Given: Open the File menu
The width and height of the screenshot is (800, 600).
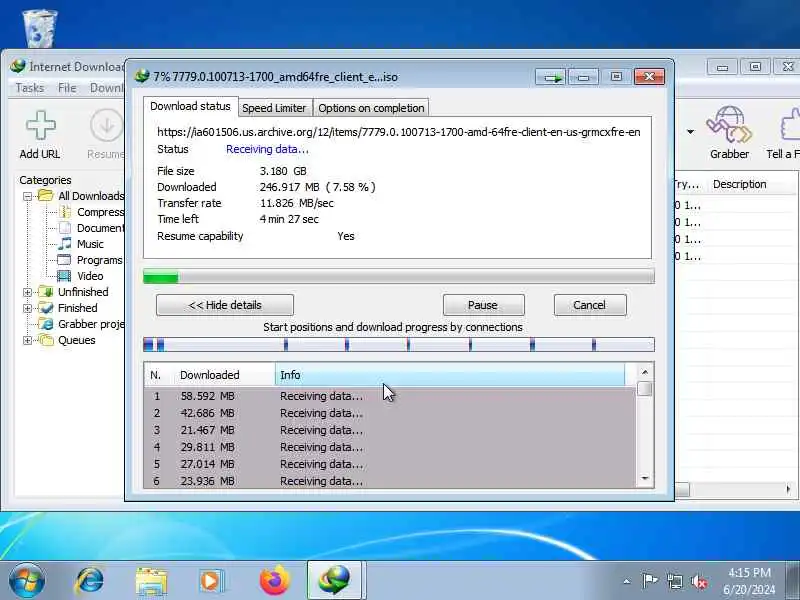Looking at the screenshot, I should [67, 88].
